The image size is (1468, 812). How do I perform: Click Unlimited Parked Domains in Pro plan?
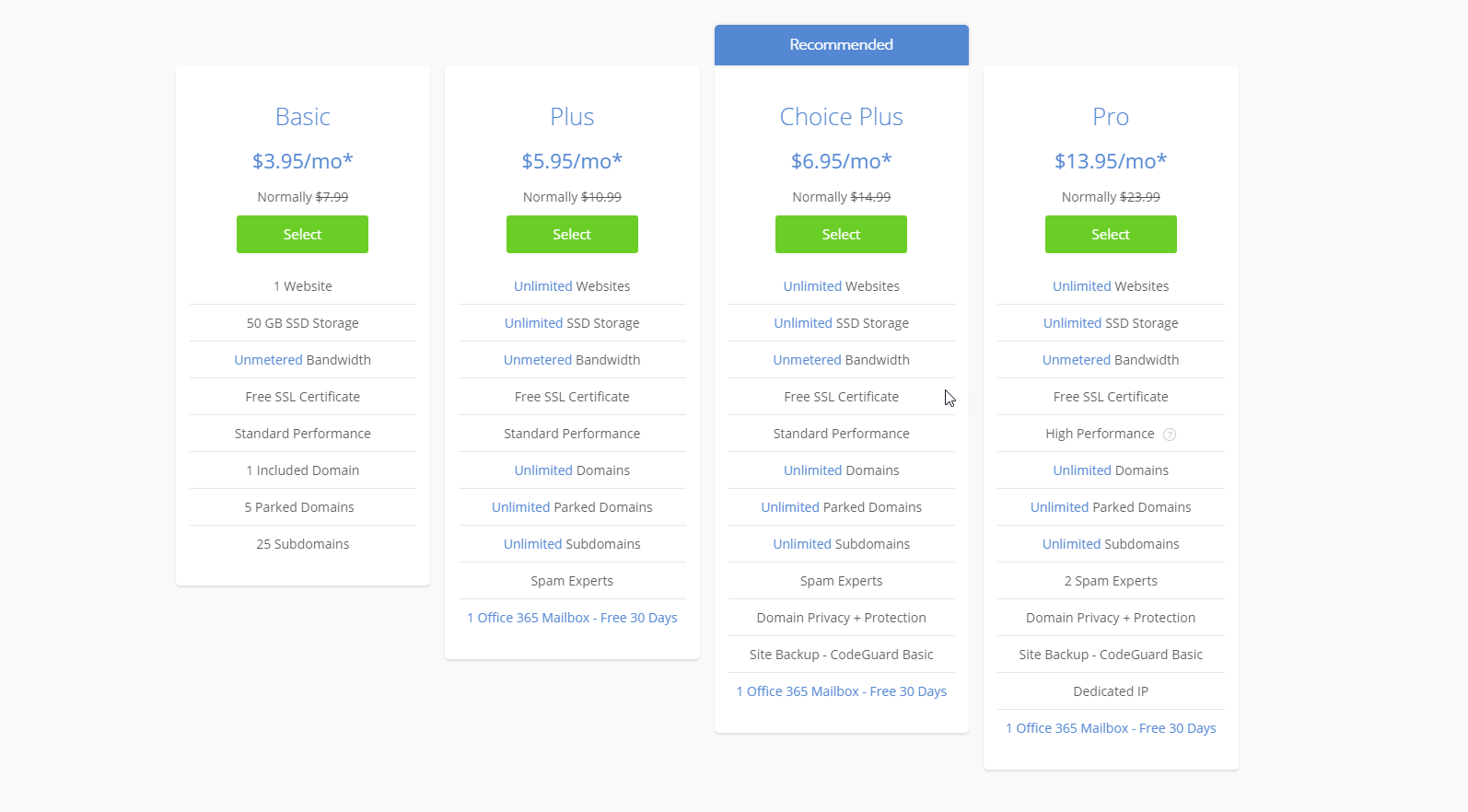(1111, 507)
